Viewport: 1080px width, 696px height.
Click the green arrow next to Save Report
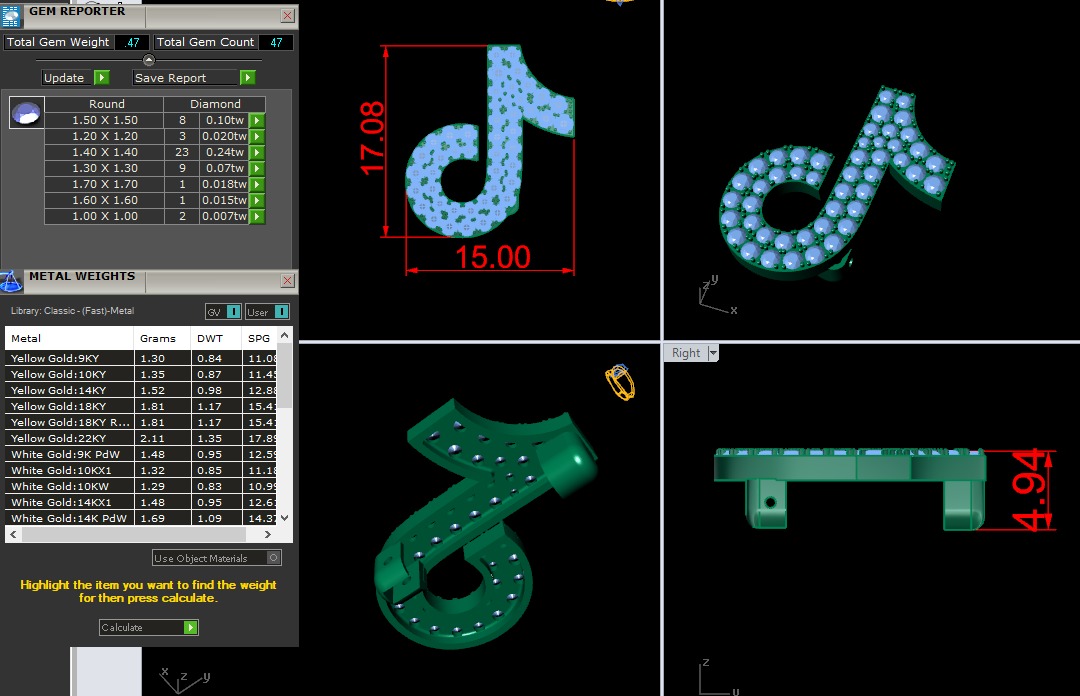pos(247,78)
